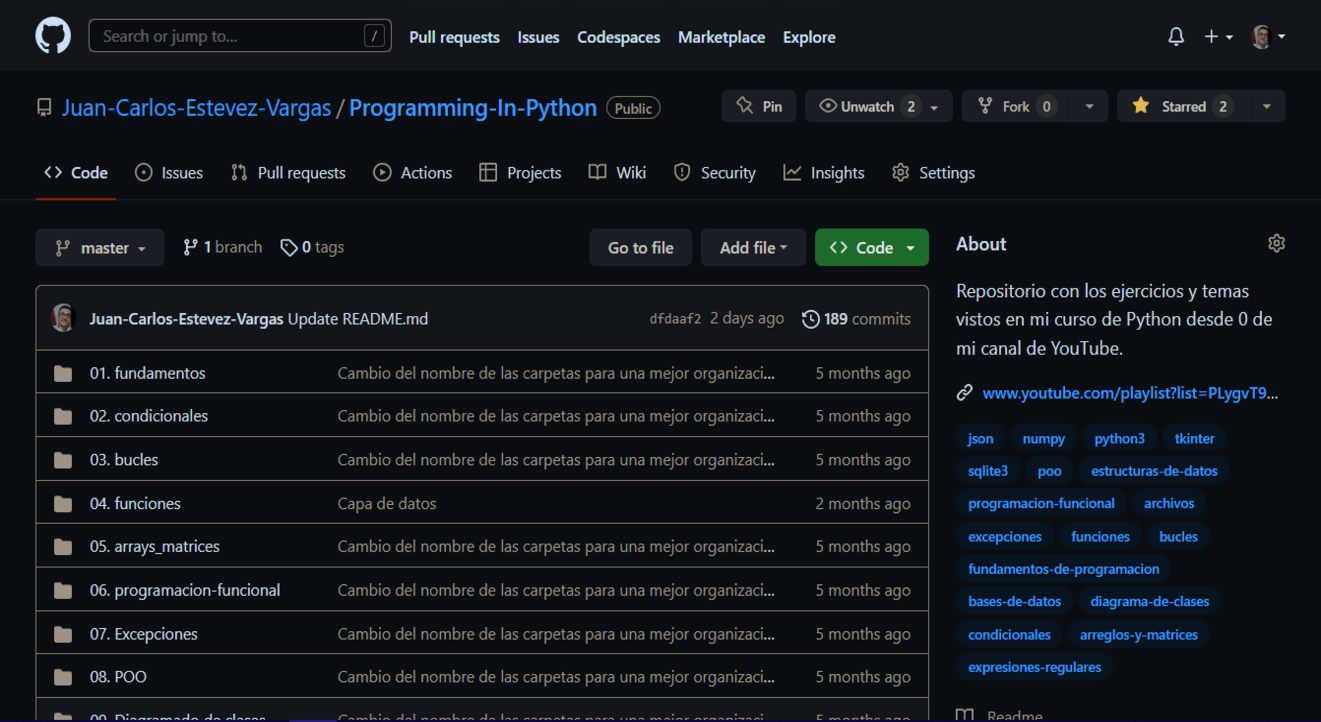Open Programming-In-Python repository name link
This screenshot has height=722, width=1321.
point(473,108)
